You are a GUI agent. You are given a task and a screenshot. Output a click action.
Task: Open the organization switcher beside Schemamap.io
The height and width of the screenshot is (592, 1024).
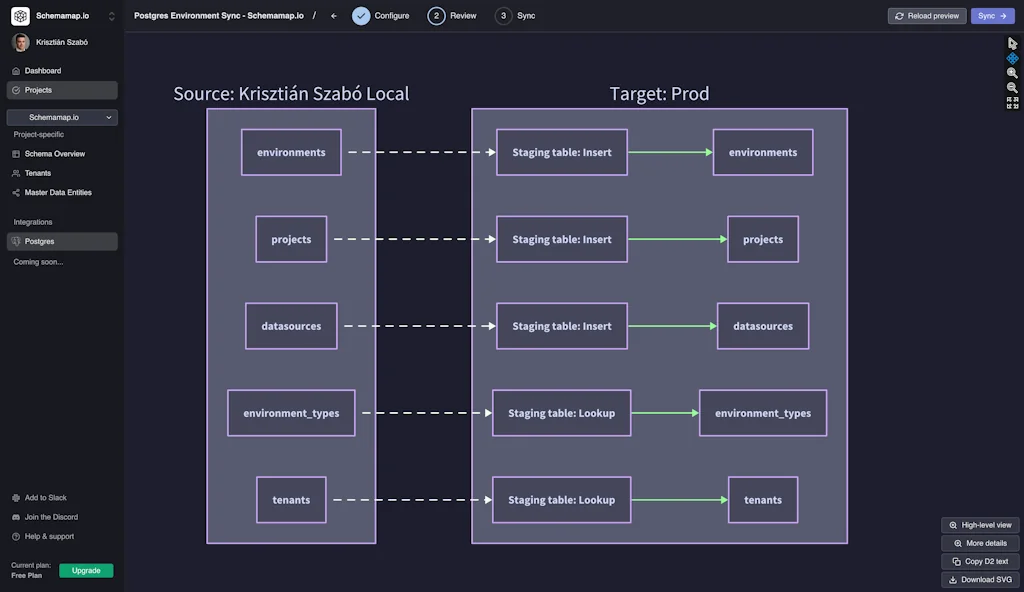pos(110,15)
